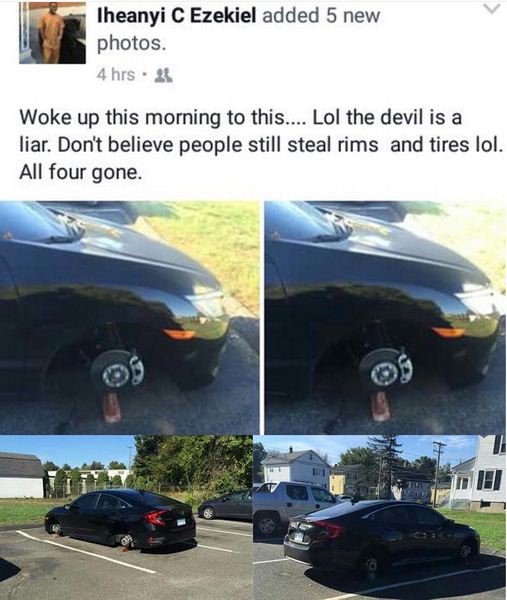
Task: Tap the exposed brake caliper in right photo
Action: [406, 367]
